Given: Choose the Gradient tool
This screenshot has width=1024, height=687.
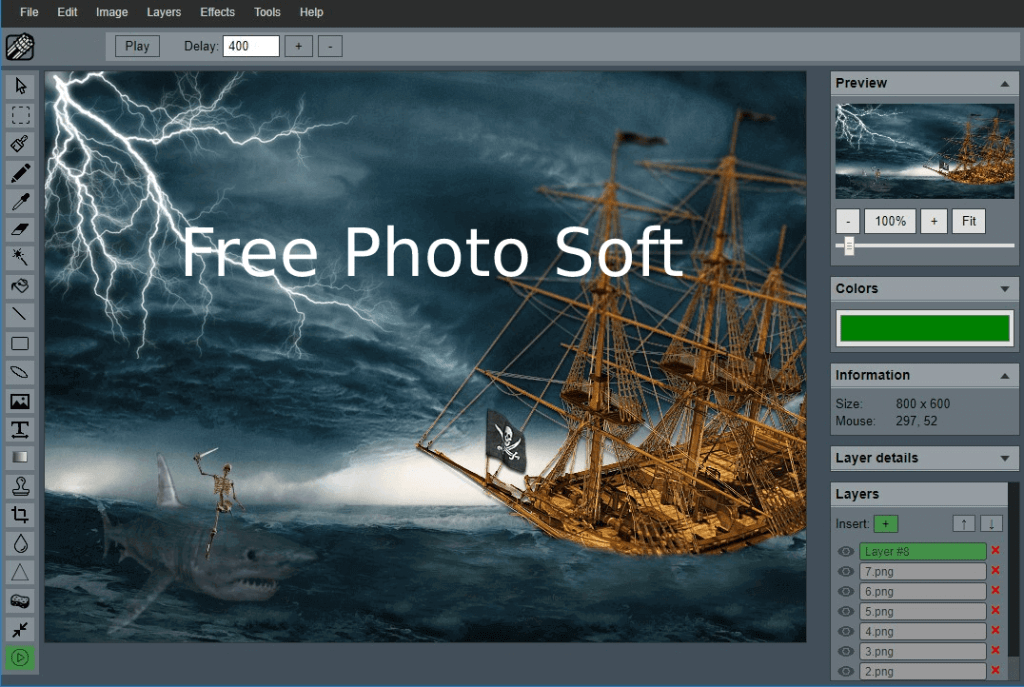Looking at the screenshot, I should [21, 457].
